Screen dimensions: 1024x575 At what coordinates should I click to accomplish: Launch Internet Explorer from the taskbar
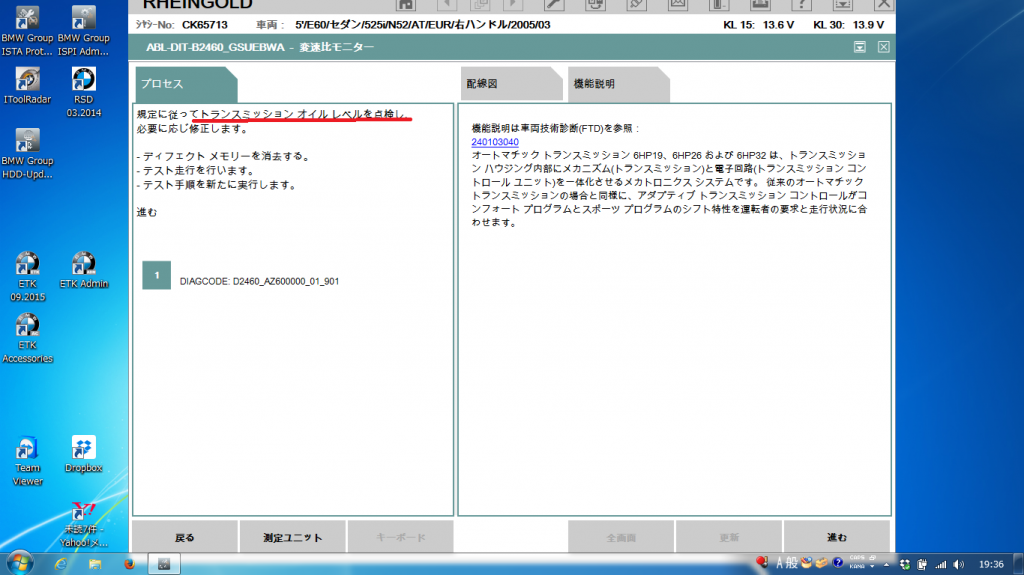tap(61, 564)
